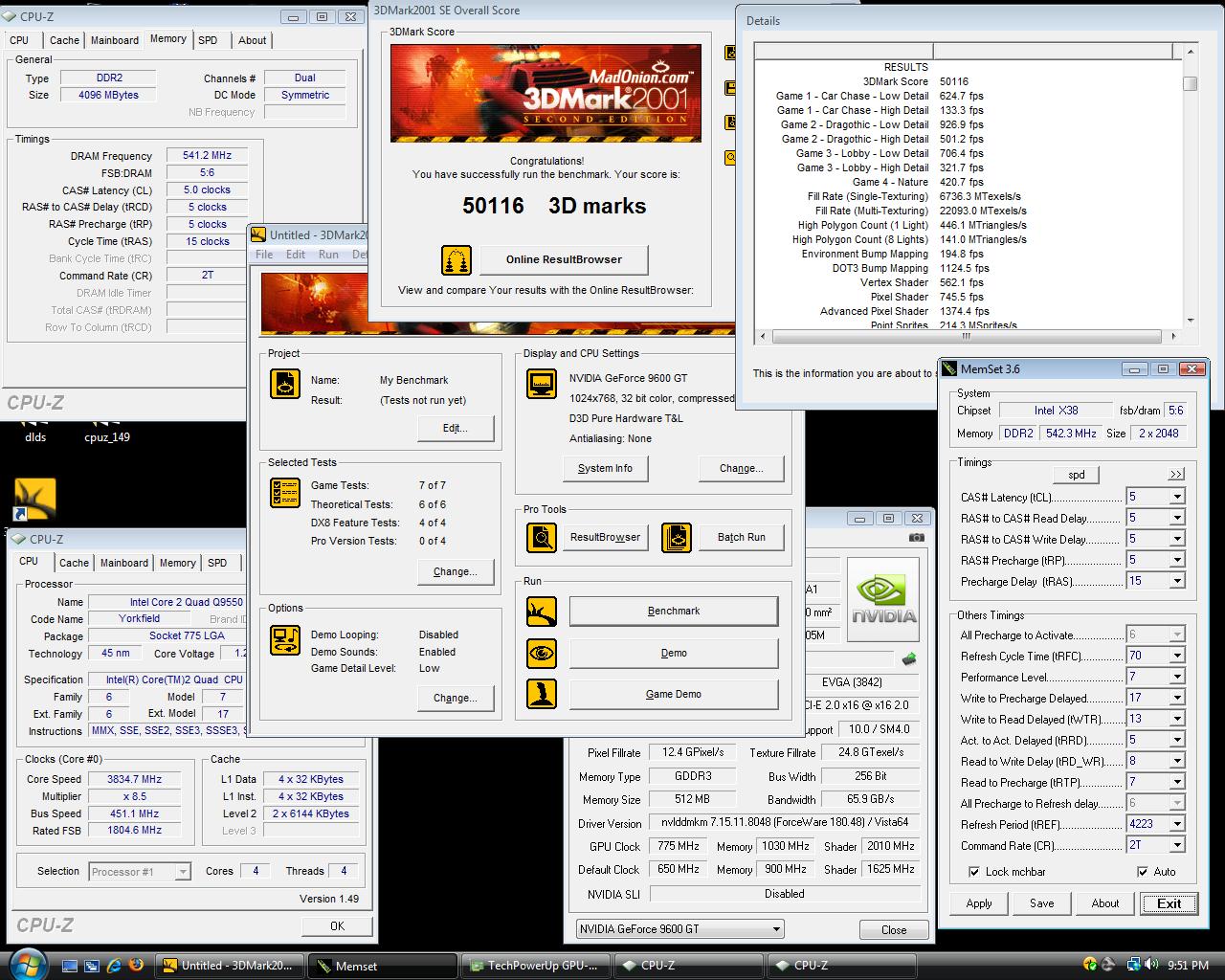Open the Edit menu in 3DMark2001
Image resolution: width=1225 pixels, height=980 pixels.
[x=296, y=255]
